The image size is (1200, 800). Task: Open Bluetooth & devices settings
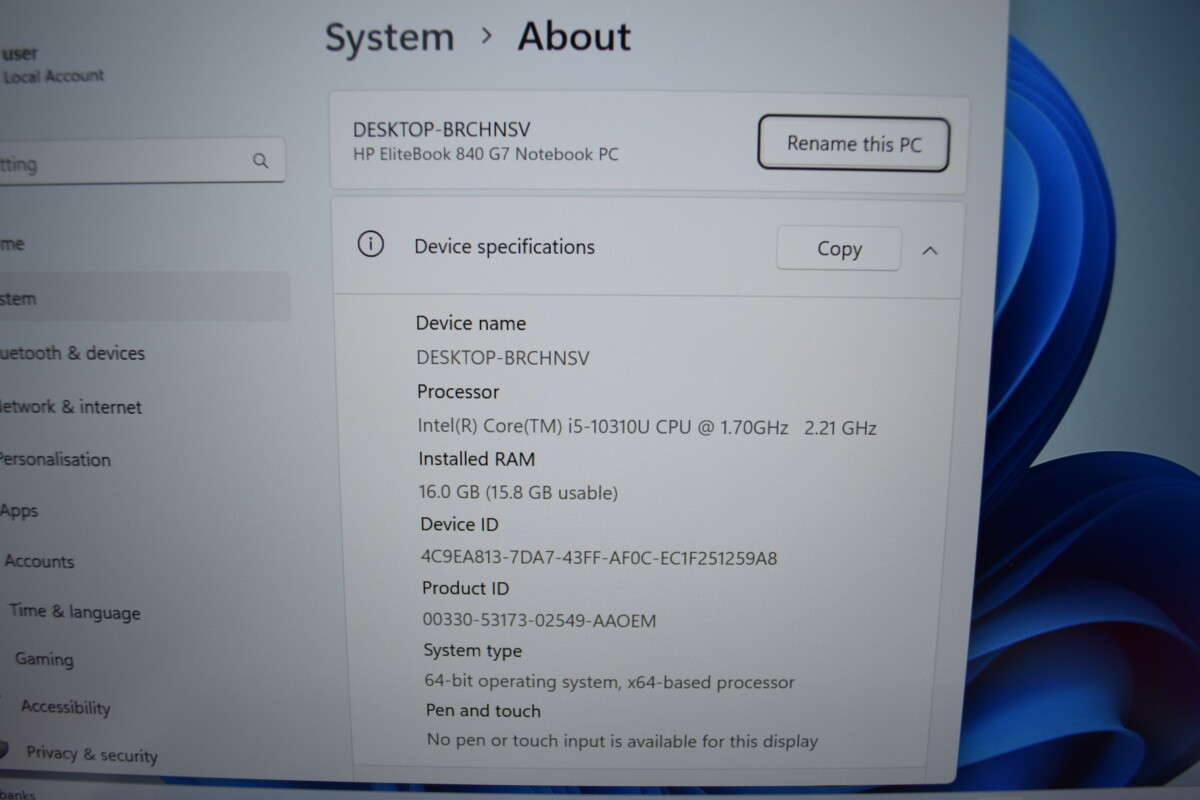tap(72, 353)
